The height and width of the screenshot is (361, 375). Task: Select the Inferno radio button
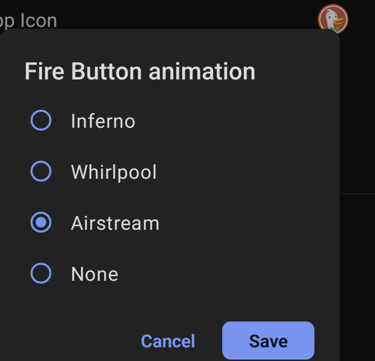41,120
